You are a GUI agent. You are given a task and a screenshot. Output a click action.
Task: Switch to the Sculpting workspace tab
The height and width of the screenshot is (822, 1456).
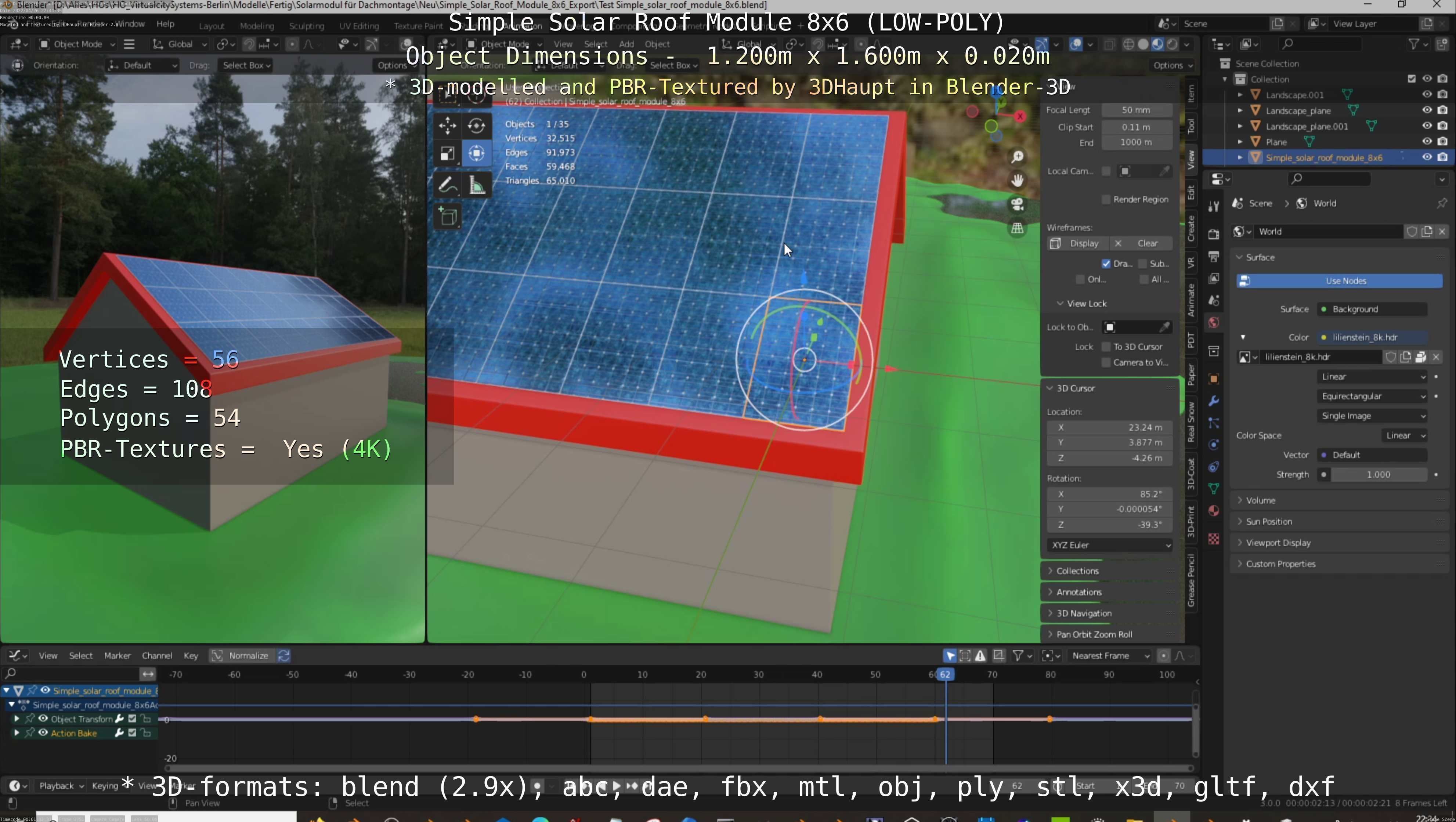click(306, 26)
